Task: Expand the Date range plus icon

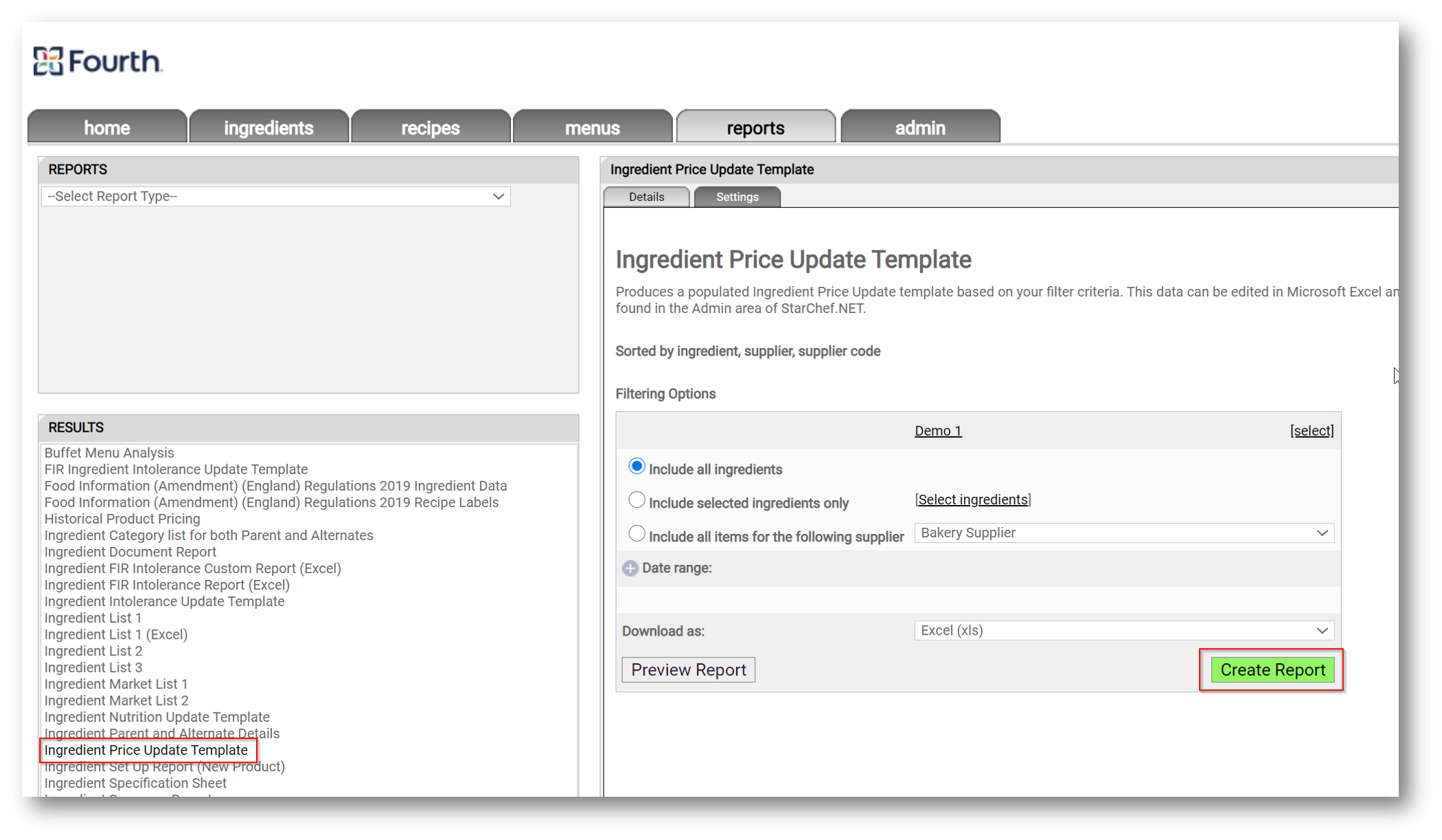Action: point(630,568)
